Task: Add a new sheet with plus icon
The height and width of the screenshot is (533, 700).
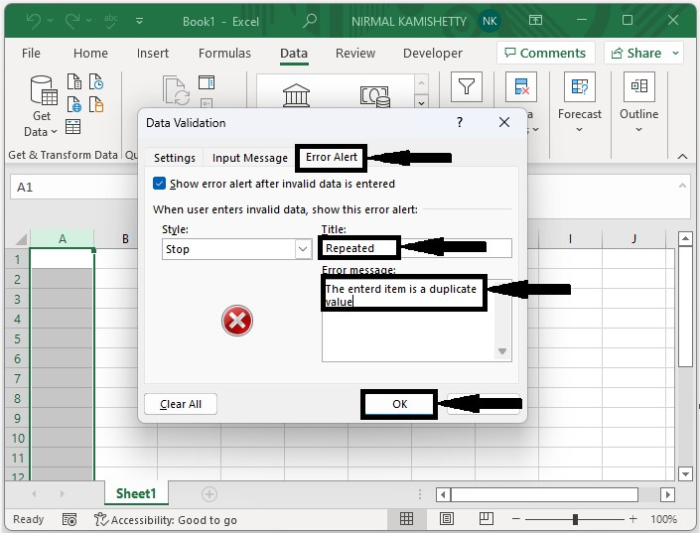Action: coord(209,494)
